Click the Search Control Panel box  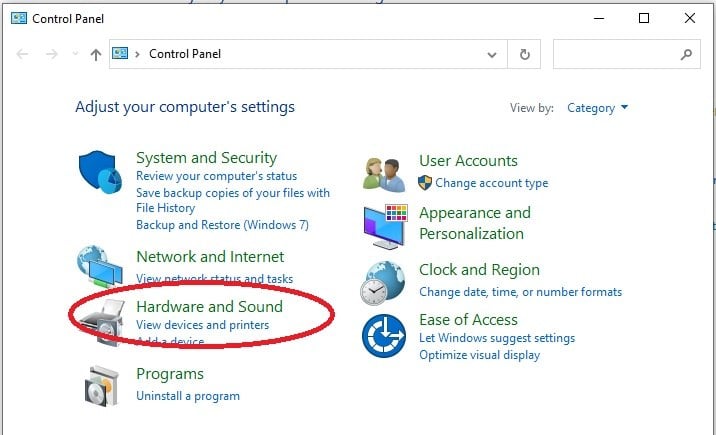click(617, 54)
